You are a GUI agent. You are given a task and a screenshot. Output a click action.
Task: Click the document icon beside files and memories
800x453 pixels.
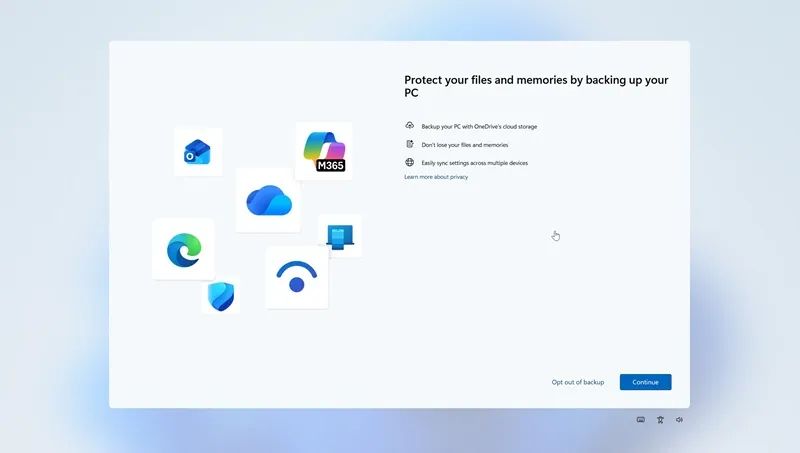click(x=410, y=144)
